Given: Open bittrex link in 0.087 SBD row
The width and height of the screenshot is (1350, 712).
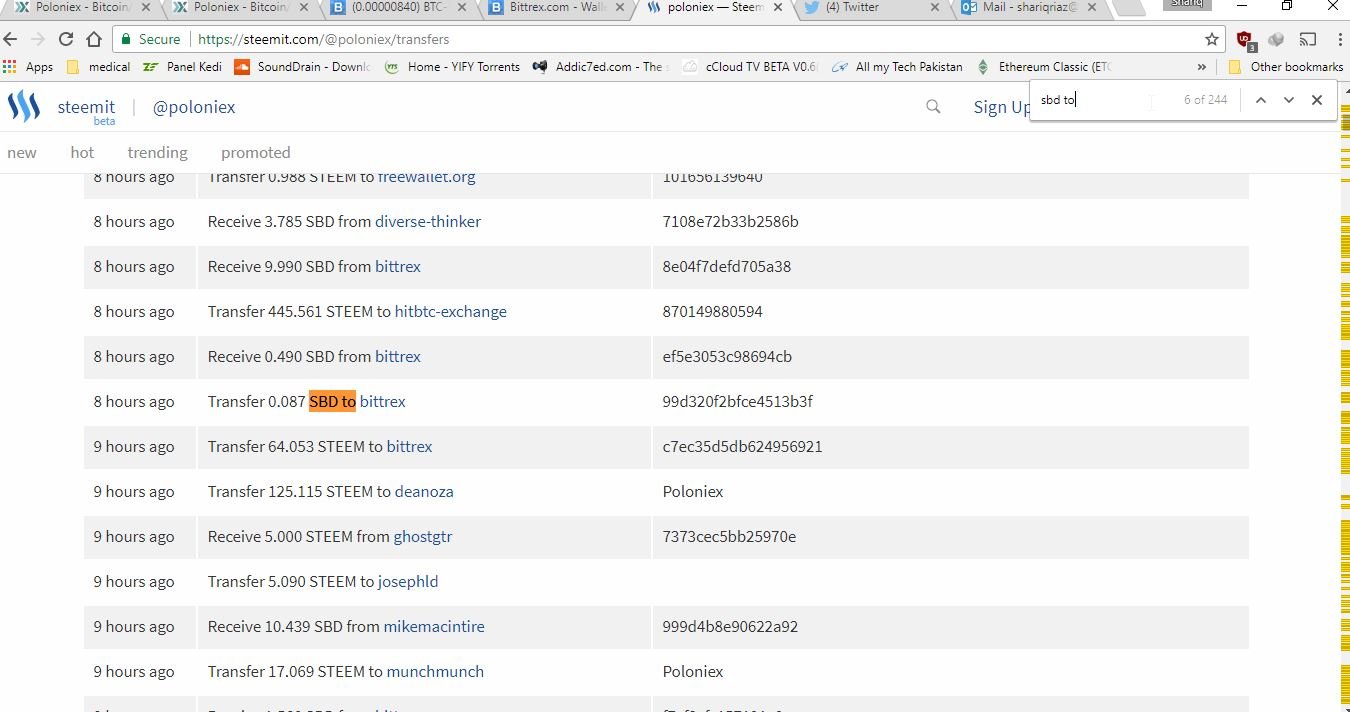Looking at the screenshot, I should [383, 402].
